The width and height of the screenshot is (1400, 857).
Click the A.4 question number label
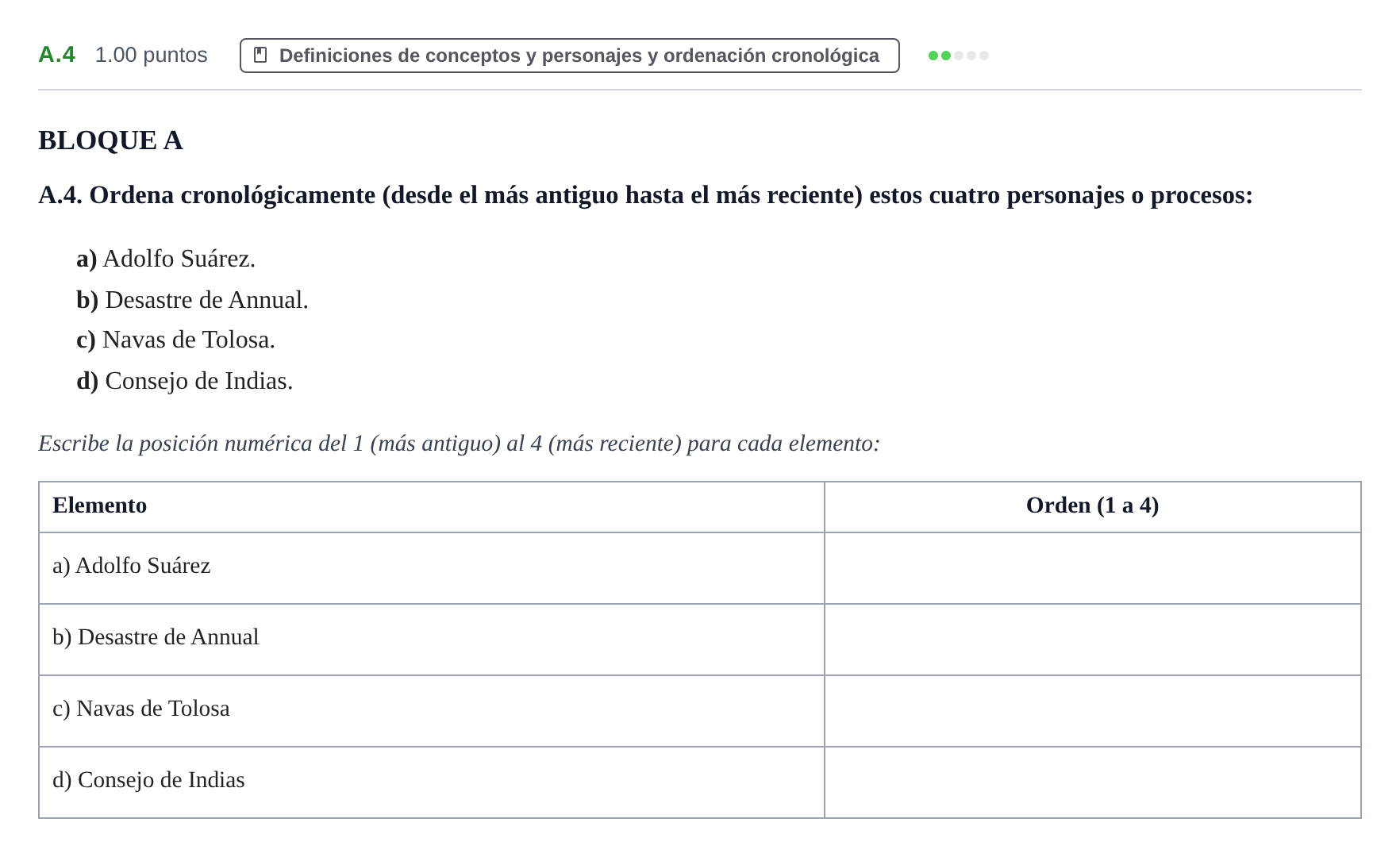57,55
